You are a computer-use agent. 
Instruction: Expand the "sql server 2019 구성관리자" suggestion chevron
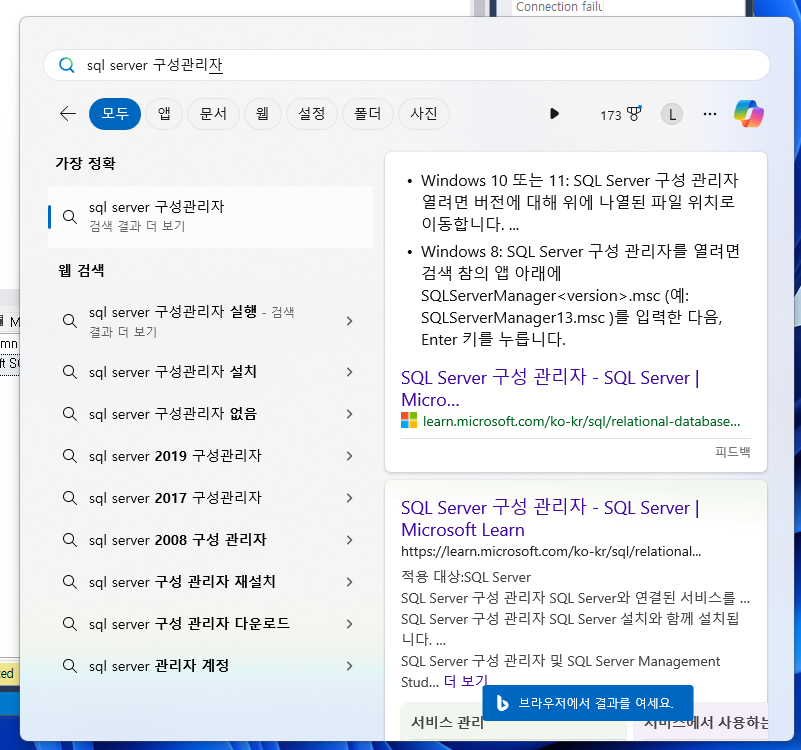pos(349,456)
